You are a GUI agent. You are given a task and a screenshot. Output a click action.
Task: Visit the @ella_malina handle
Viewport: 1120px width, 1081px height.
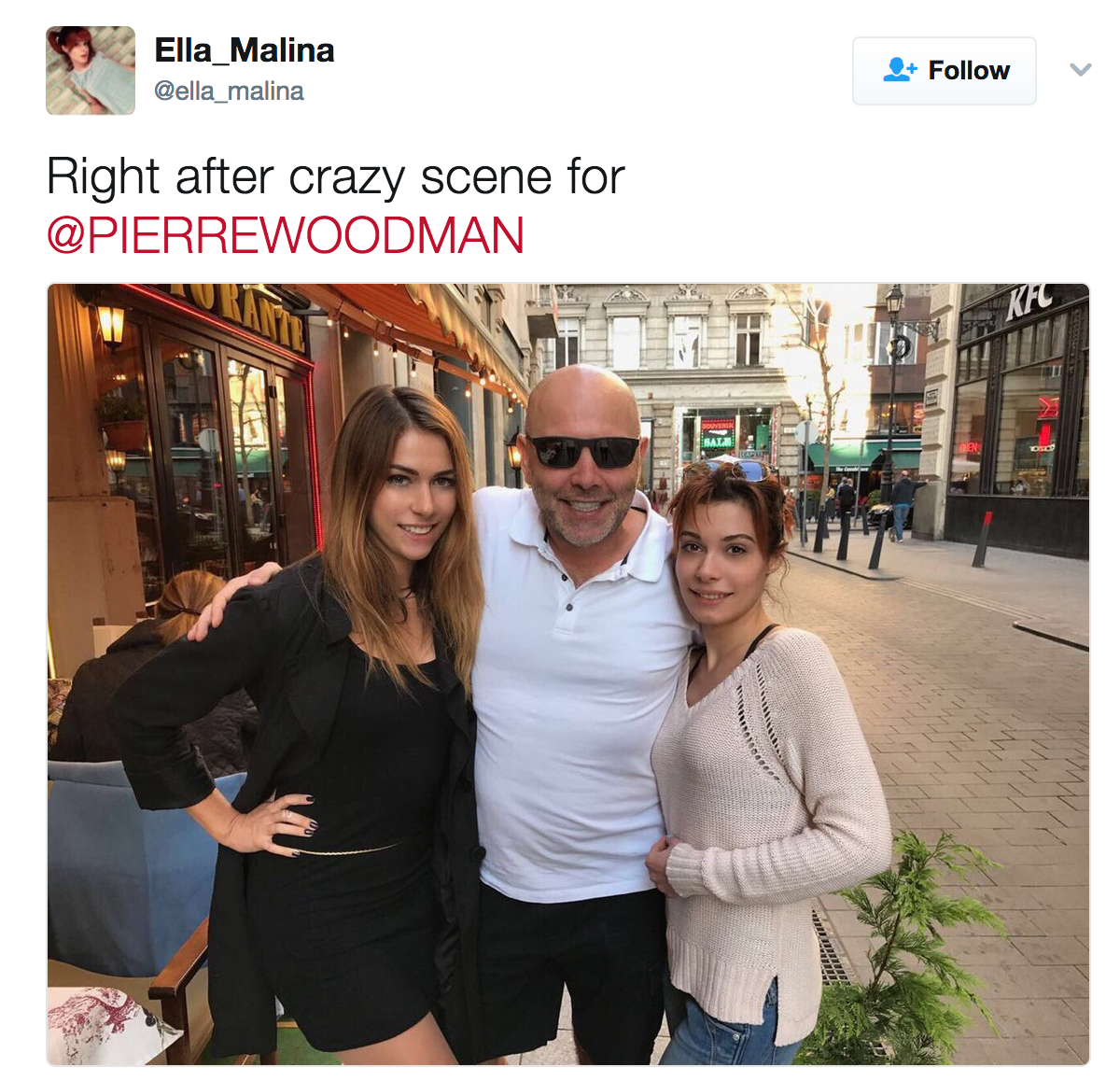(x=229, y=91)
